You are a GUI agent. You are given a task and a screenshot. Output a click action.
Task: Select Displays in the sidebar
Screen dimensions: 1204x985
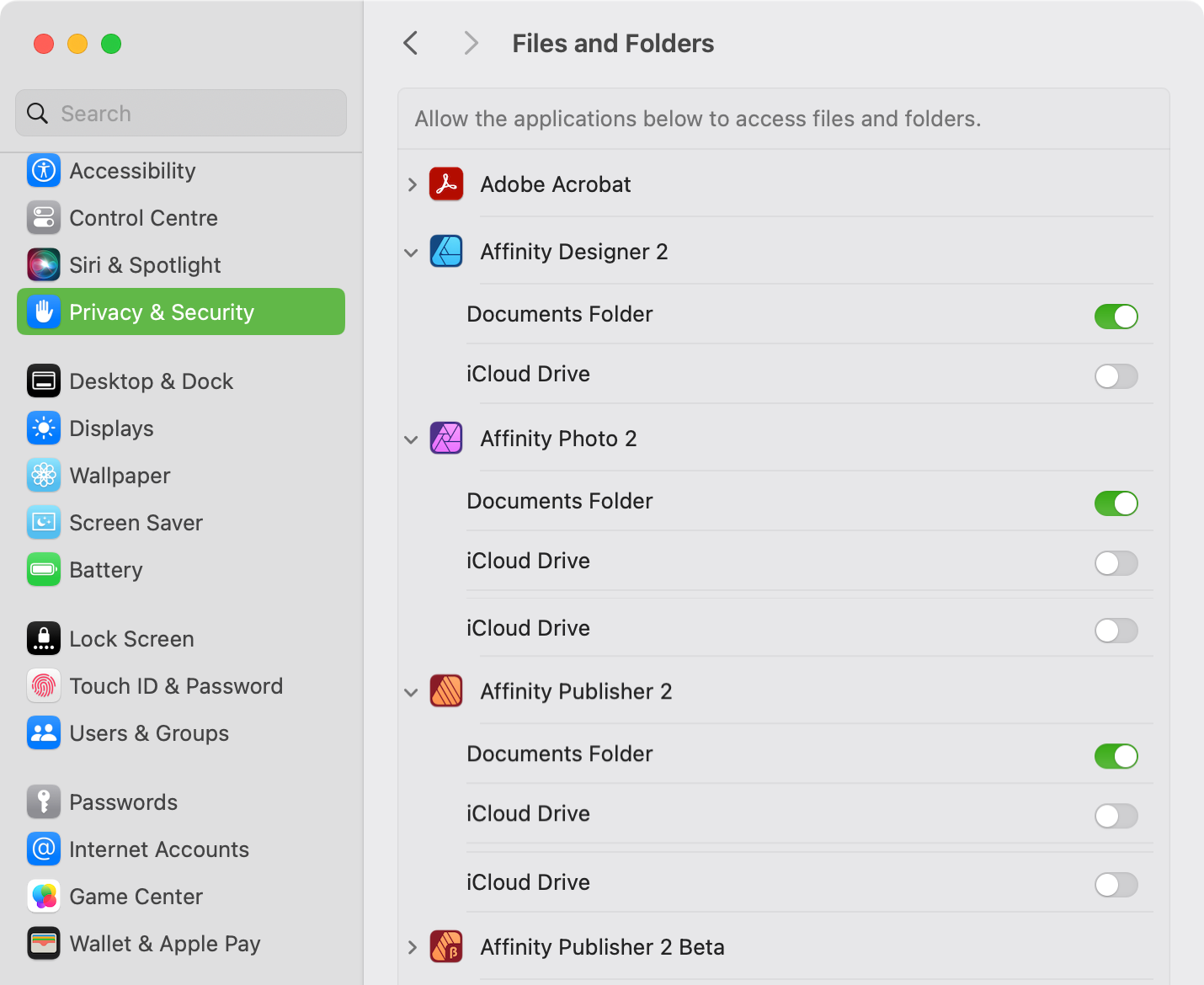(111, 429)
